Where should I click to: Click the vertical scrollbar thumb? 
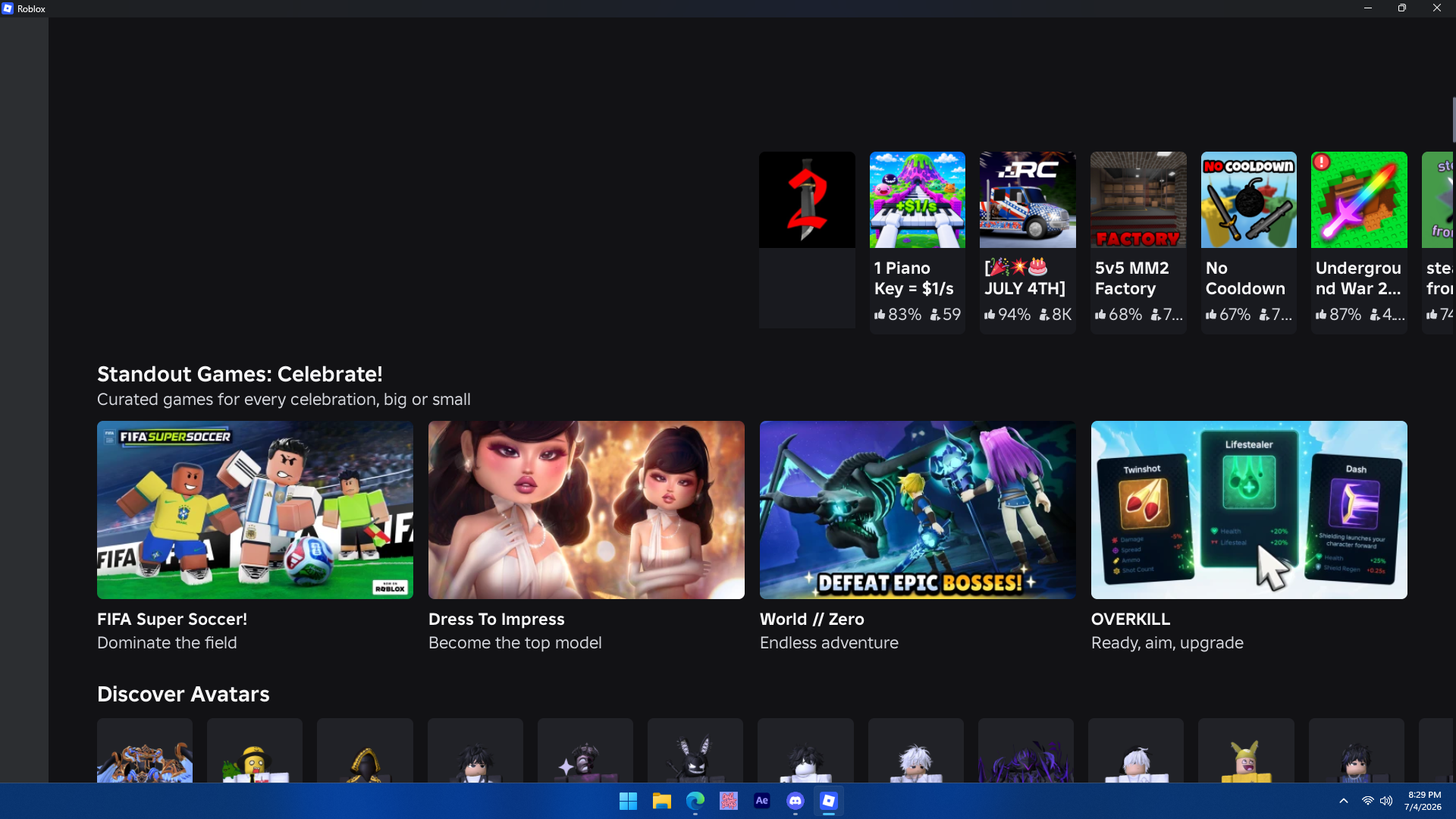pos(1454,119)
